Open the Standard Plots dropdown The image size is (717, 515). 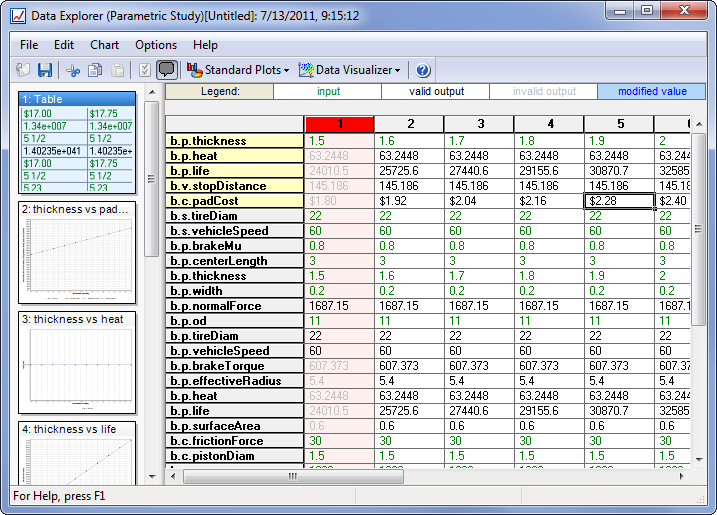click(x=239, y=70)
